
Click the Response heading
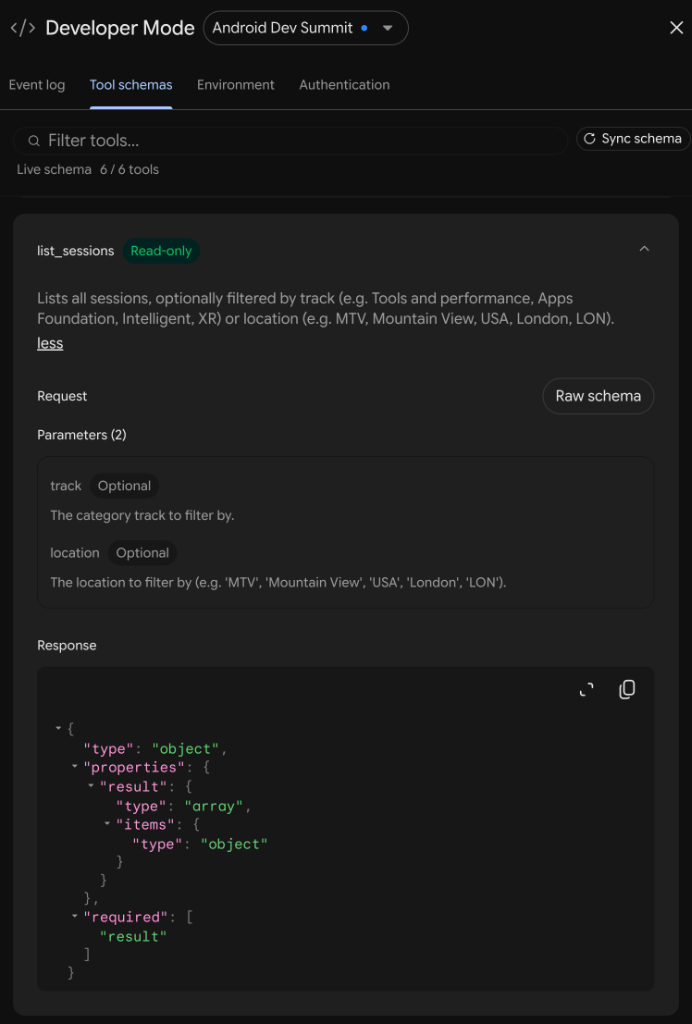point(67,646)
